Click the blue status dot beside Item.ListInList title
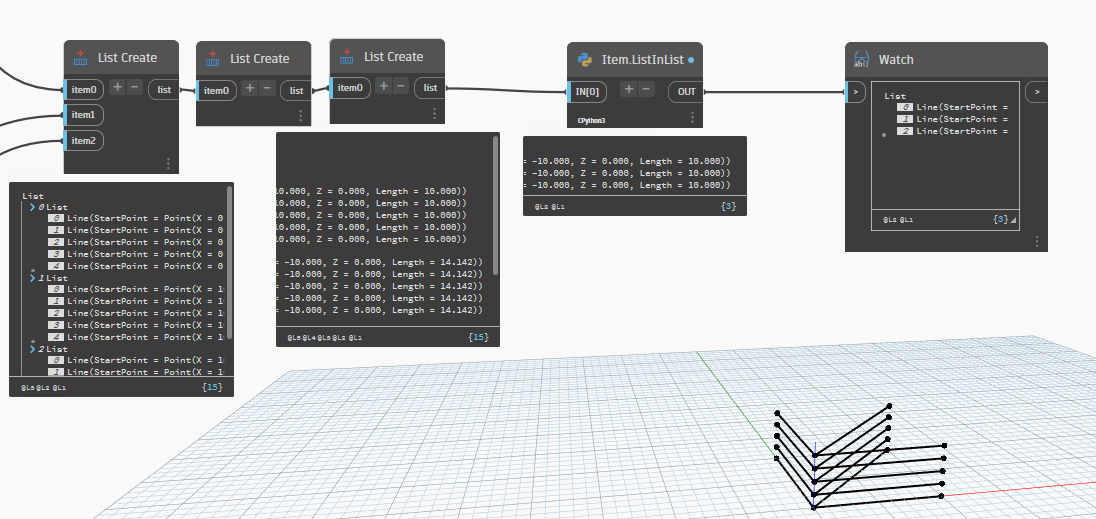The height and width of the screenshot is (519, 1096). coord(691,60)
